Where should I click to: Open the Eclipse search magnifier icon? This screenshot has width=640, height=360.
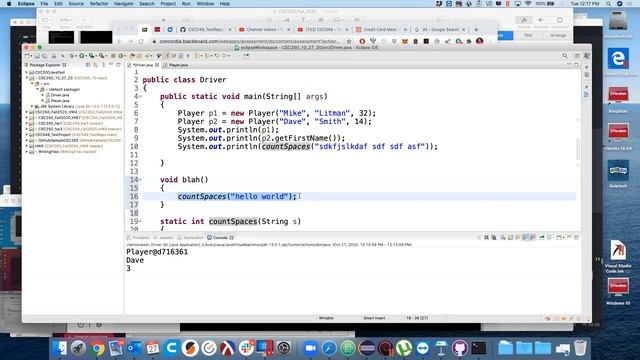tap(565, 56)
